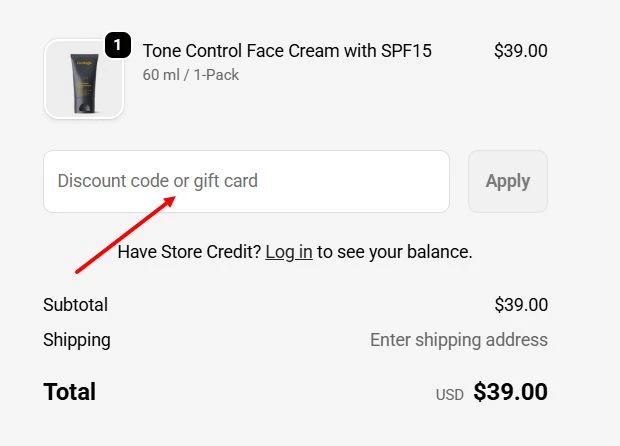The image size is (620, 446).
Task: Click the Subtotal amount $39.00
Action: pos(520,305)
